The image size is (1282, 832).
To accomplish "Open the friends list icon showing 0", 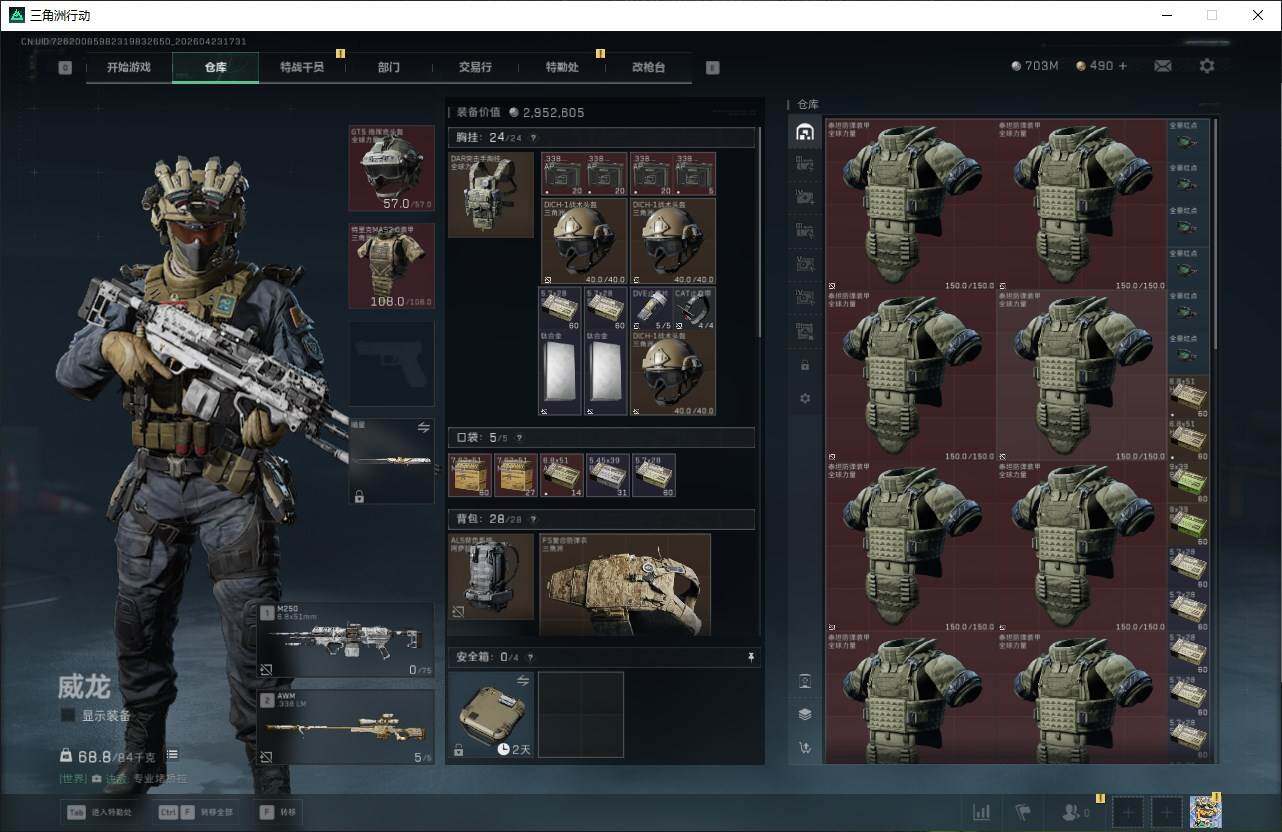I will pos(1076,813).
